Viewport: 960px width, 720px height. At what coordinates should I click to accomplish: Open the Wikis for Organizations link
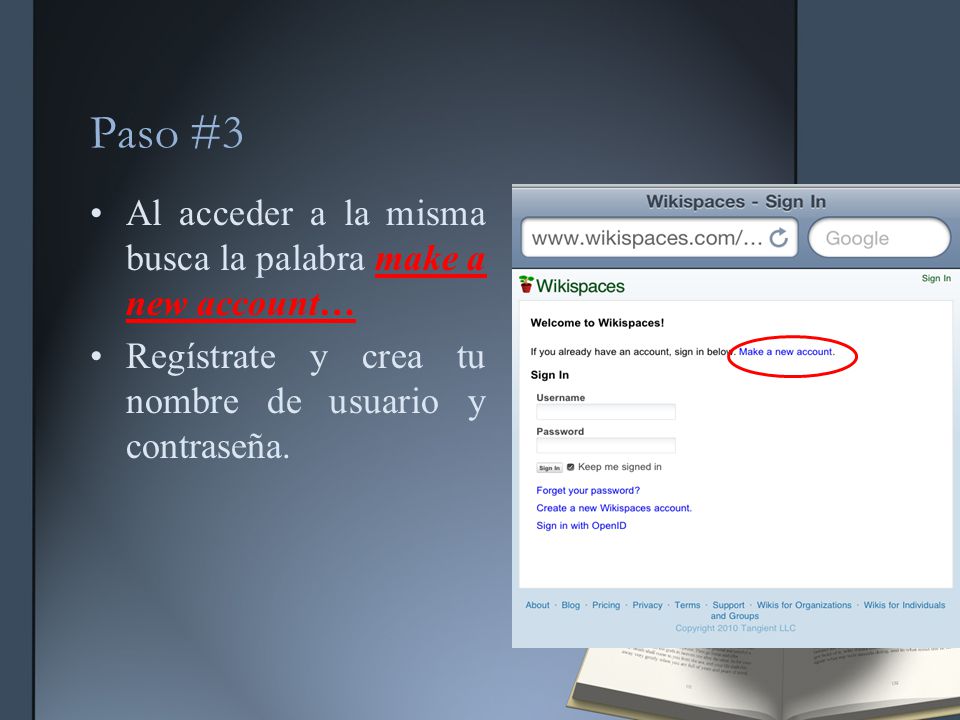tap(804, 605)
